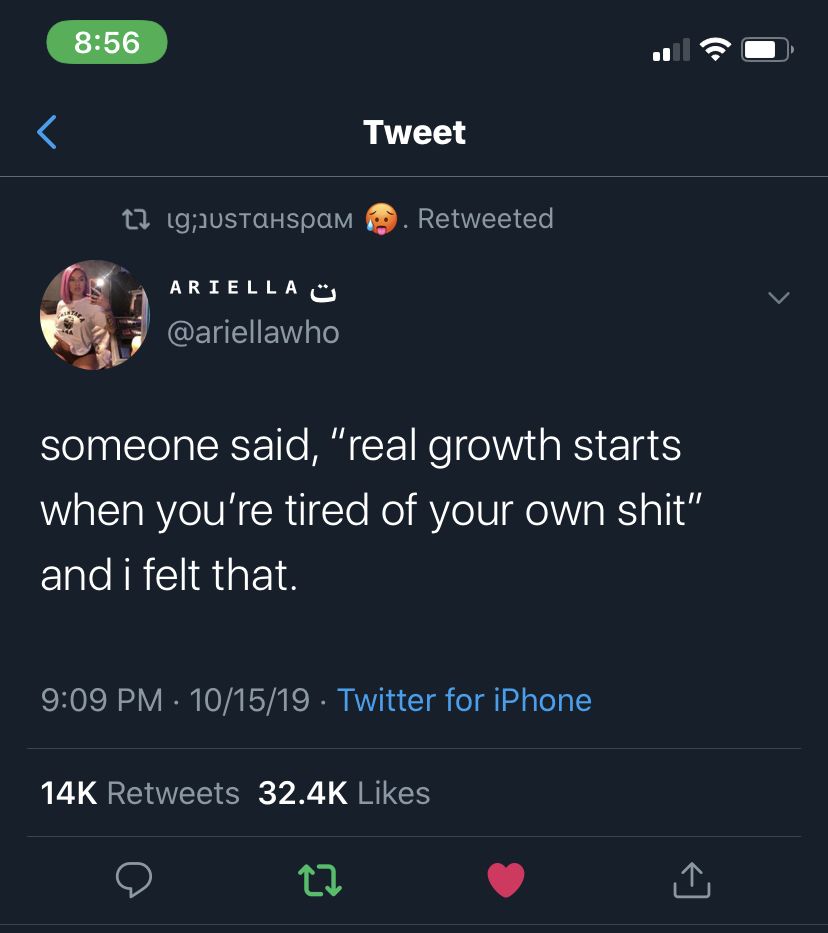Image resolution: width=828 pixels, height=933 pixels.
Task: Tap the back arrow icon
Action: [47, 132]
